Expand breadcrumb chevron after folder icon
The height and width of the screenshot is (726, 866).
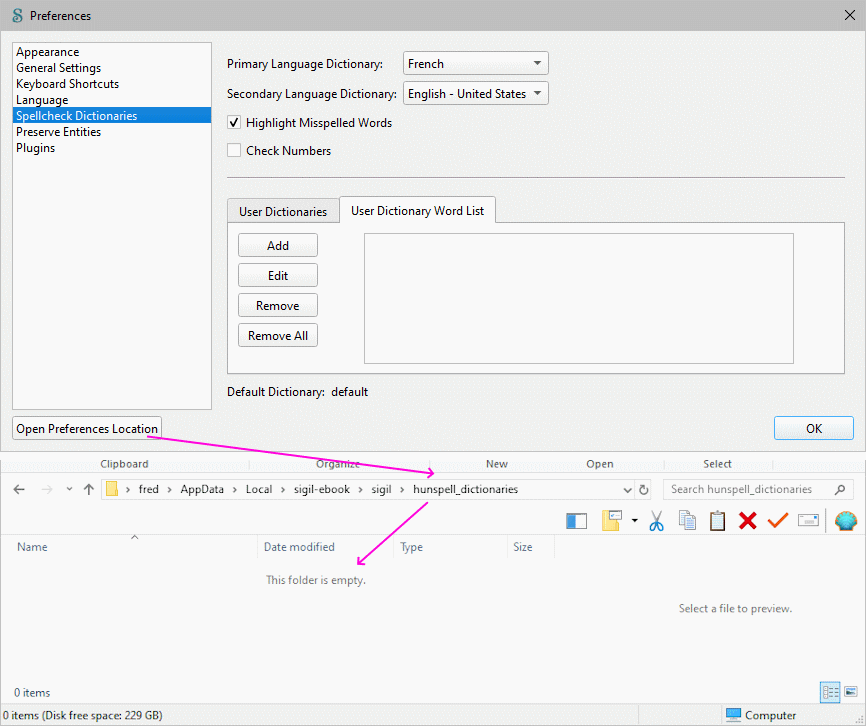tap(128, 490)
